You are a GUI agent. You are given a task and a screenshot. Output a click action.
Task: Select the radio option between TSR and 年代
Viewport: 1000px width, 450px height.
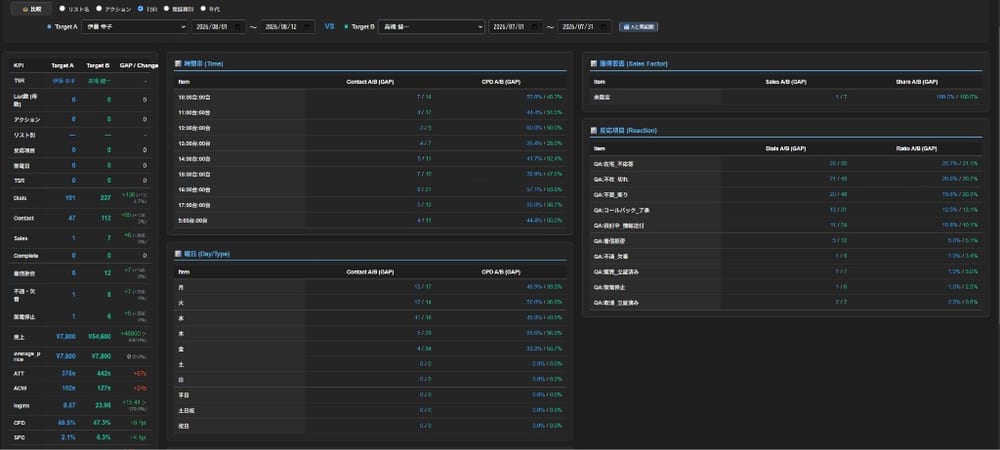(166, 9)
